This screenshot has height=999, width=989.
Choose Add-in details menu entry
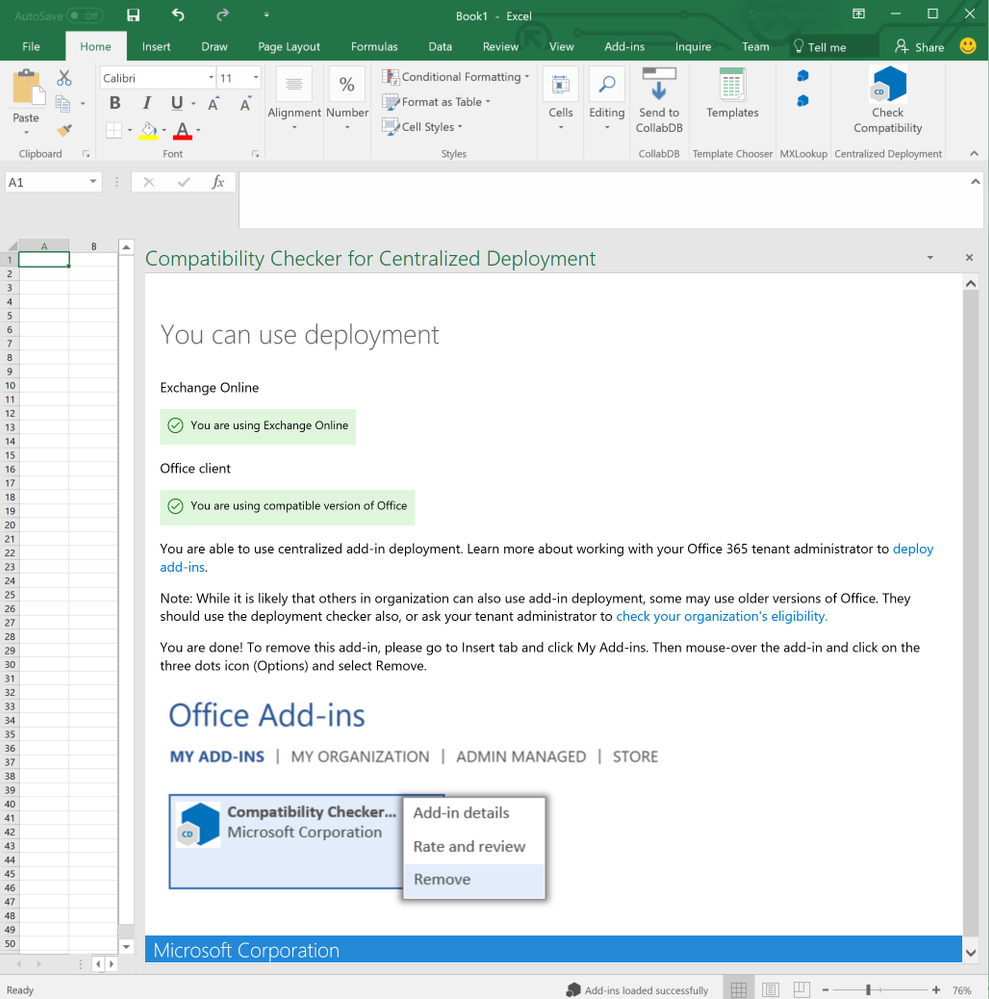pos(474,813)
